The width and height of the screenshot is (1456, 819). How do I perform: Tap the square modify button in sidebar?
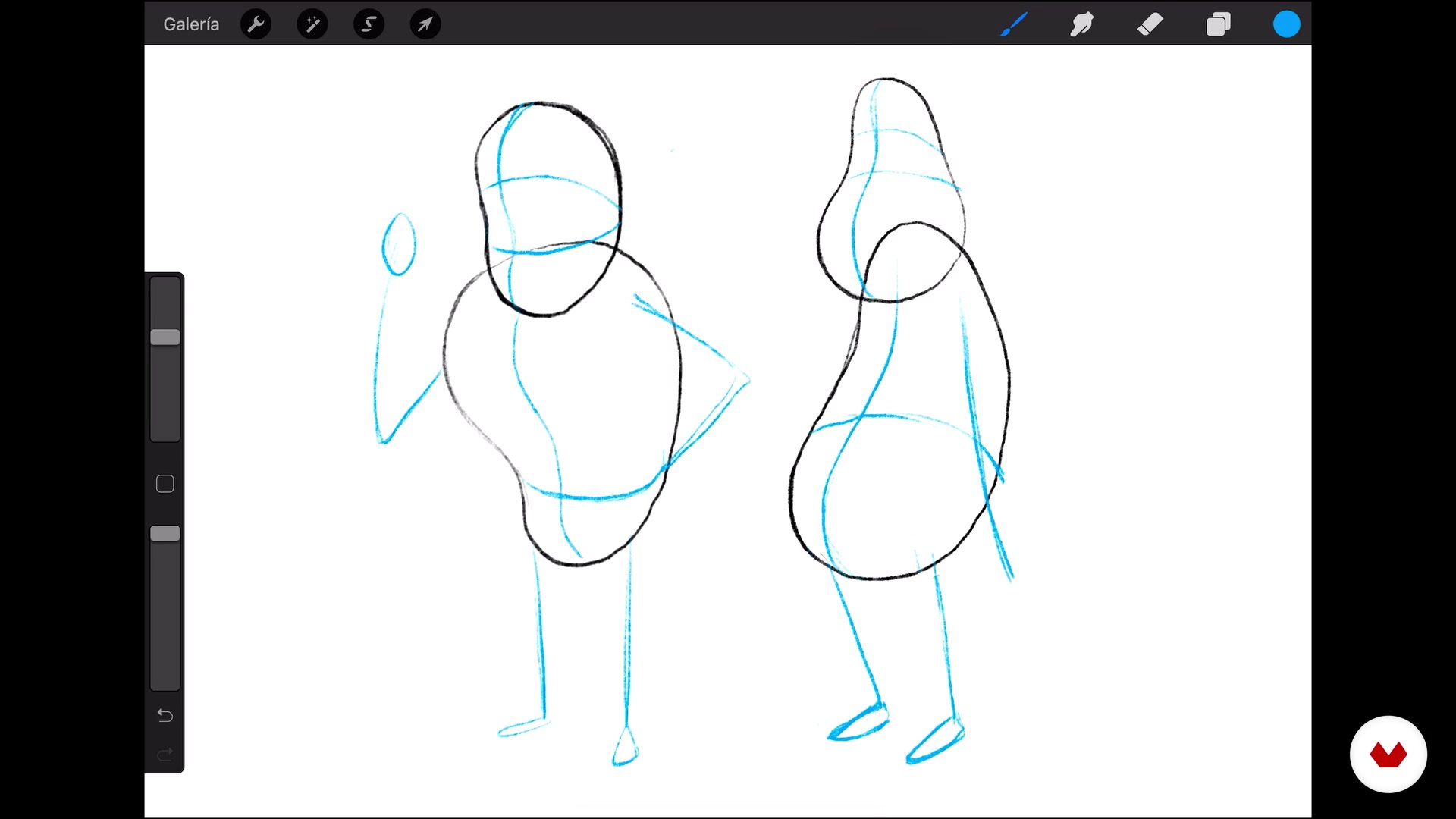[x=165, y=484]
